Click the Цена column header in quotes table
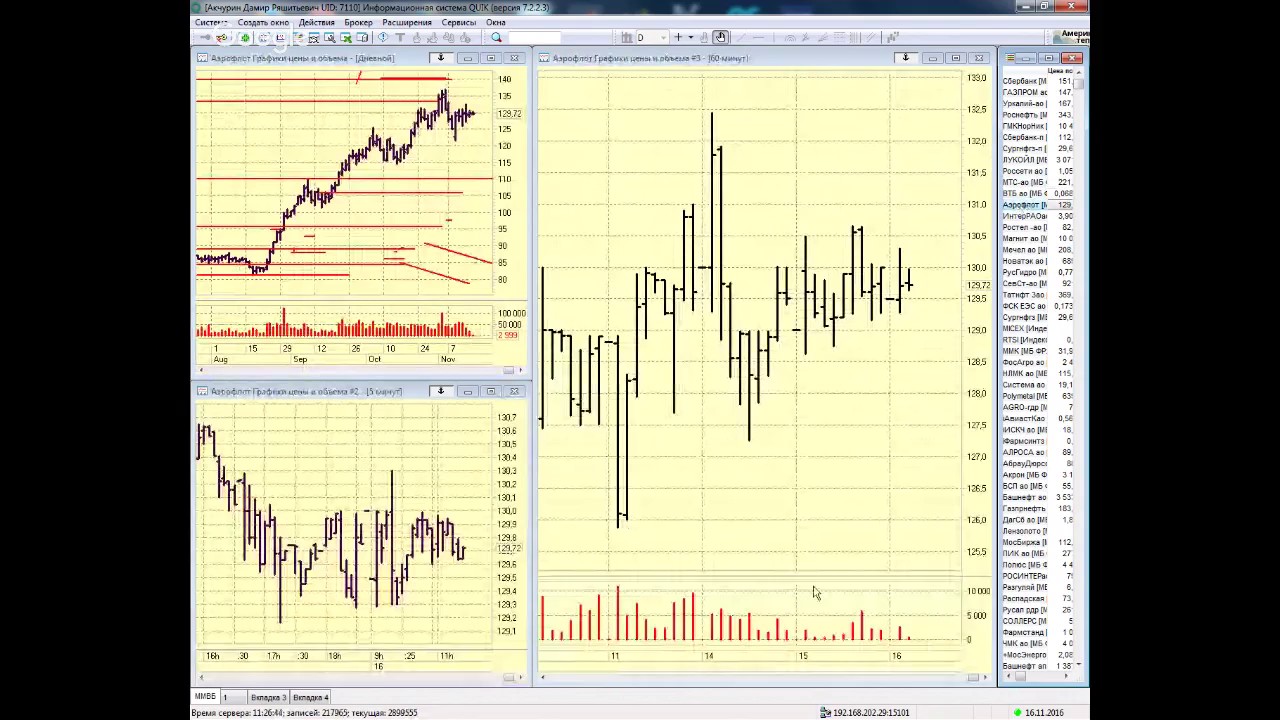This screenshot has width=1280, height=720. tap(1060, 70)
